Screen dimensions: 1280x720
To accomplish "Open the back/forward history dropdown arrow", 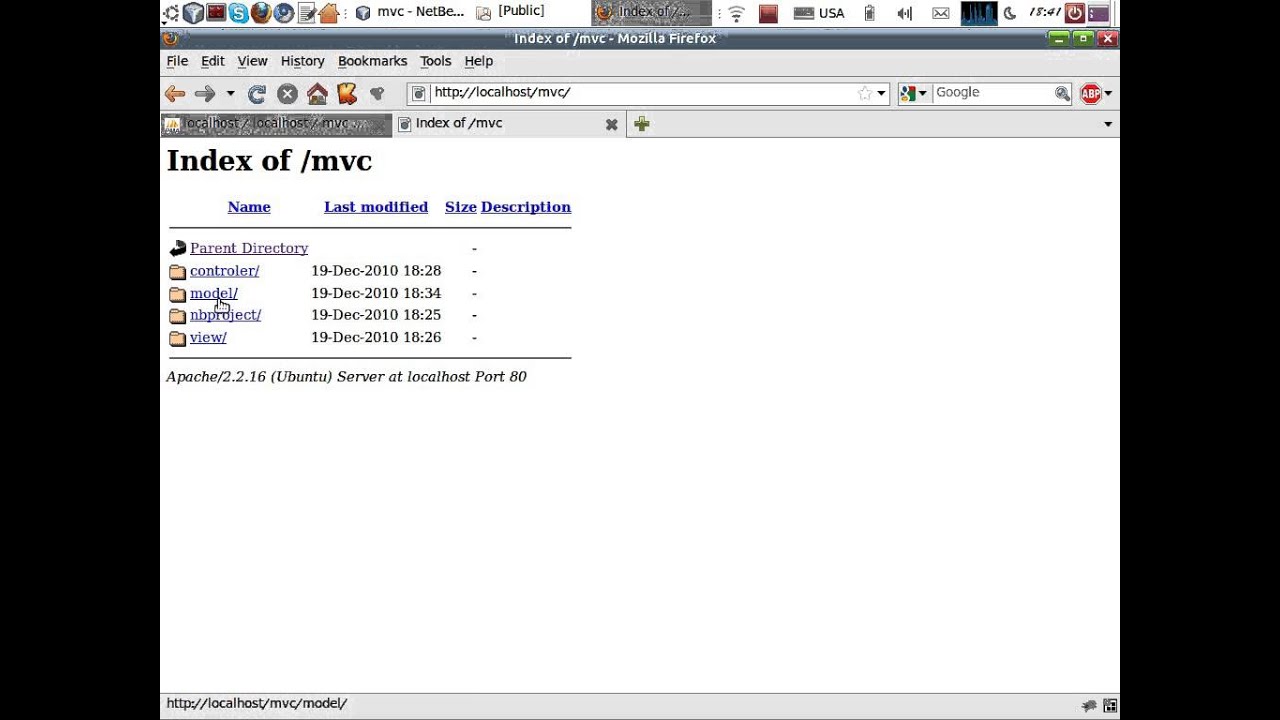I will click(x=230, y=93).
